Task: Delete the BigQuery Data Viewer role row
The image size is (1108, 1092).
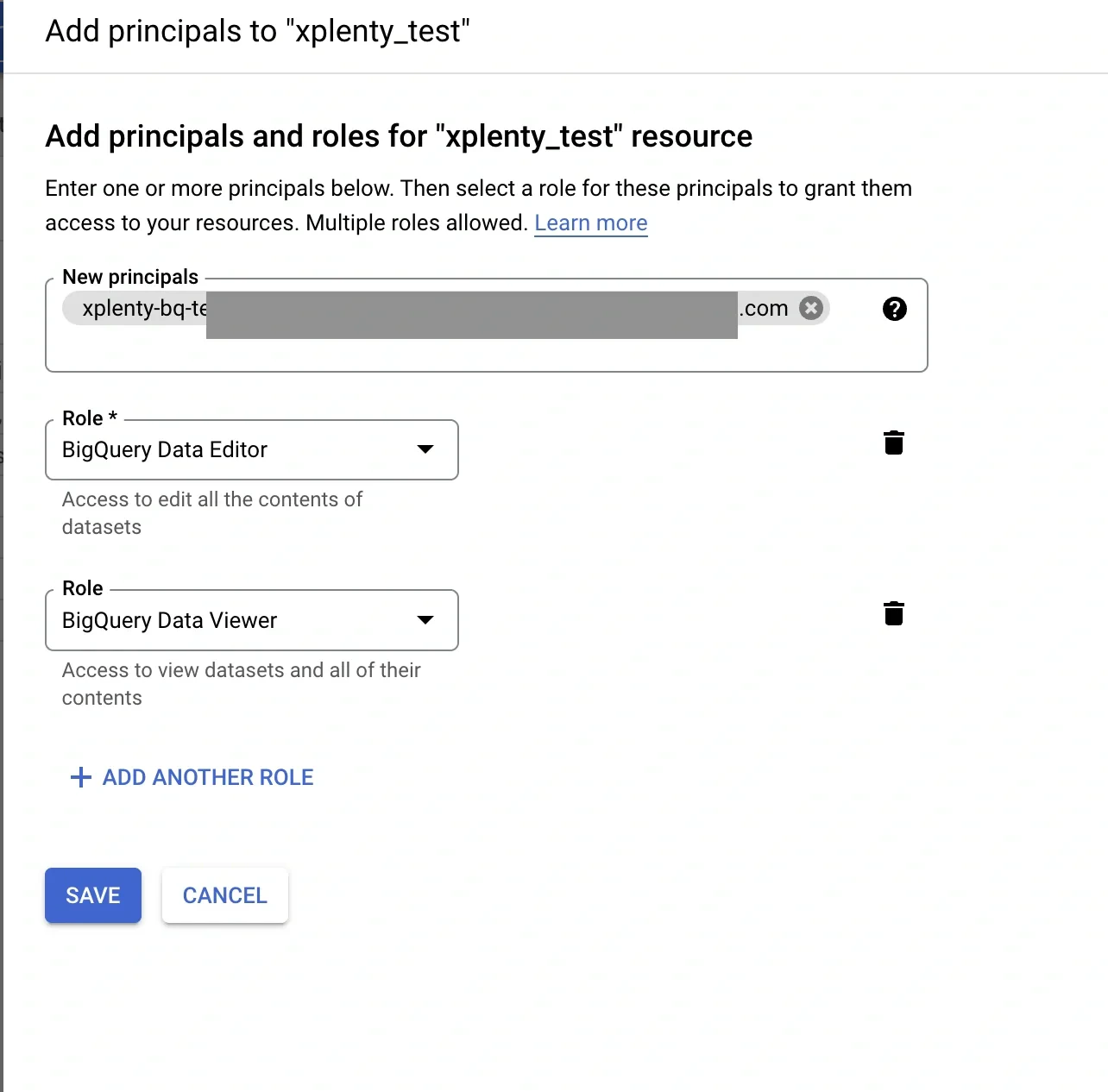Action: [x=893, y=613]
